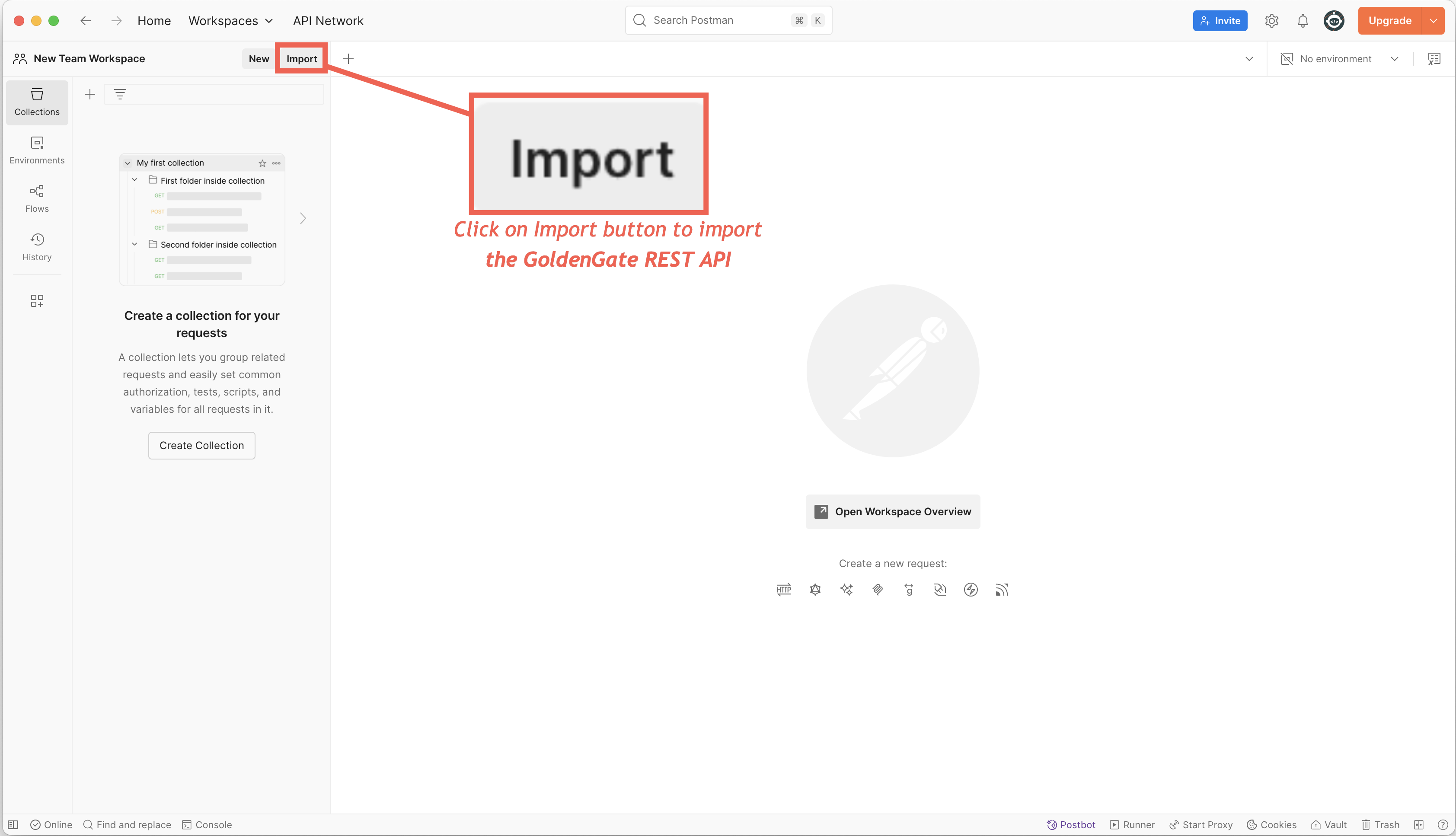Viewport: 1456px width, 836px height.
Task: Collapse the My first collection tree
Action: point(128,163)
